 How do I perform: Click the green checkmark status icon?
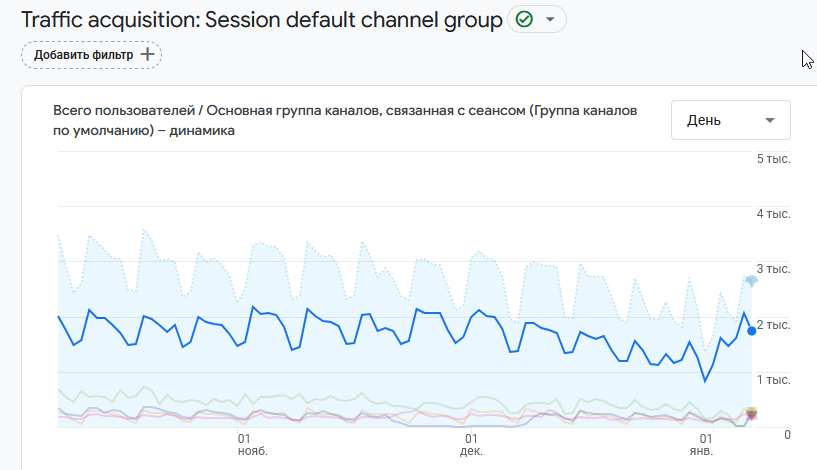[x=523, y=20]
